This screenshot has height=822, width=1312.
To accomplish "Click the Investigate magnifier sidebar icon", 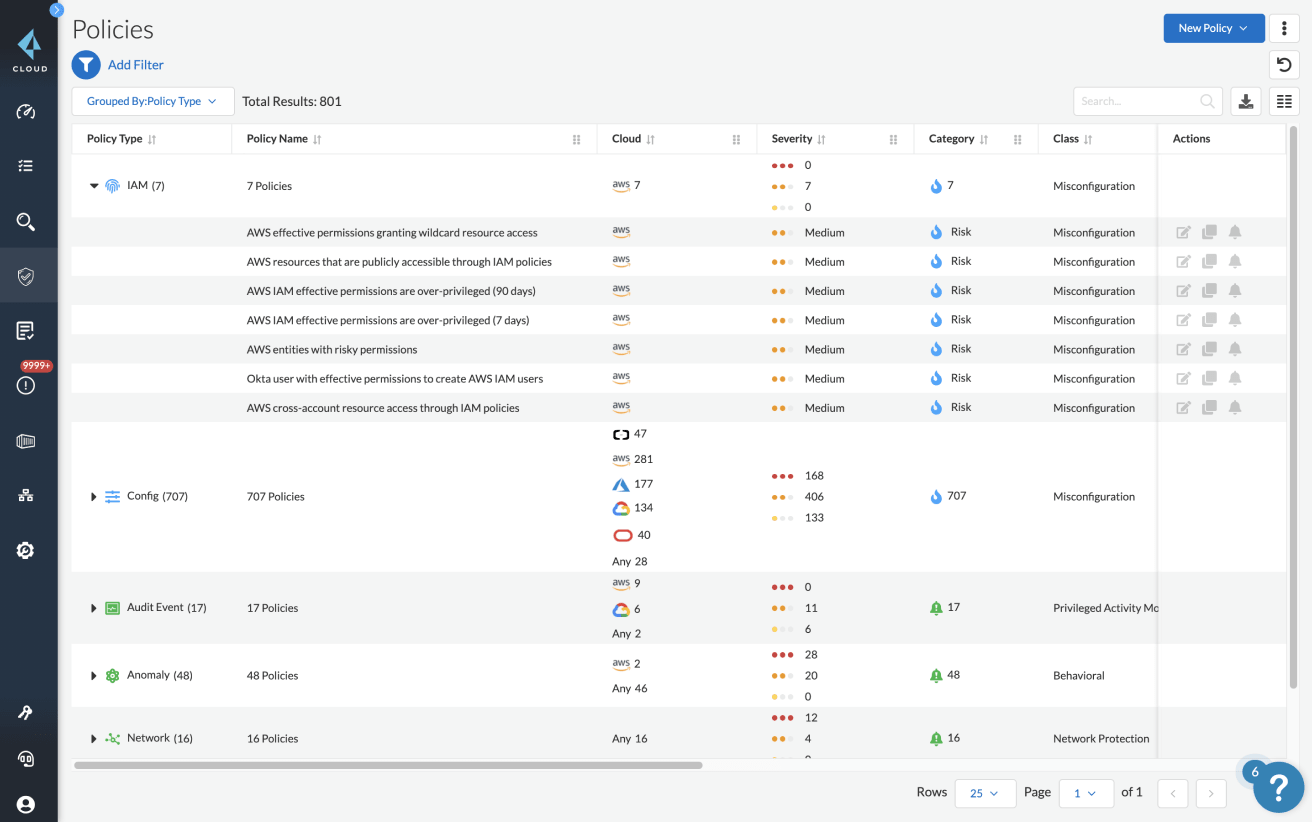I will (x=26, y=222).
